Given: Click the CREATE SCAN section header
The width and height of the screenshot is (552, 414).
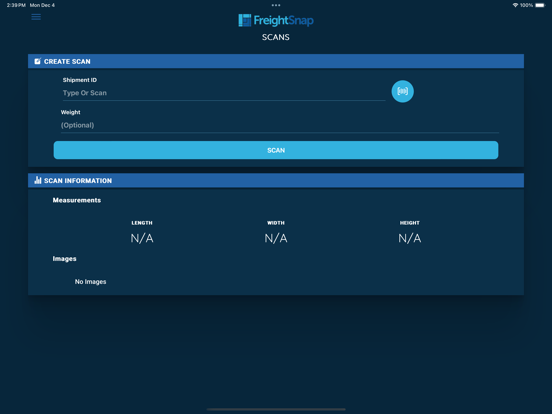Looking at the screenshot, I should [276, 61].
